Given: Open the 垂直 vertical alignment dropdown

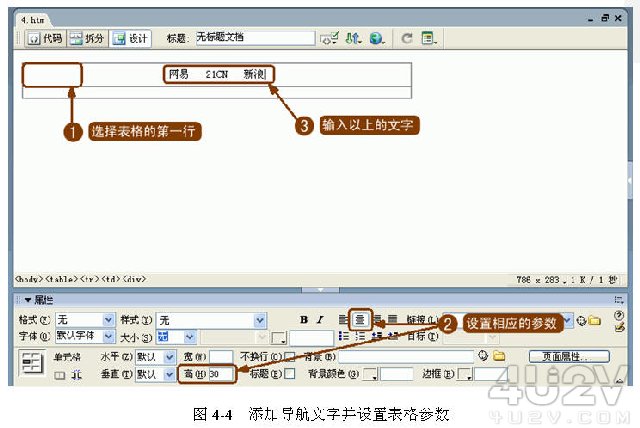Looking at the screenshot, I should tap(169, 374).
